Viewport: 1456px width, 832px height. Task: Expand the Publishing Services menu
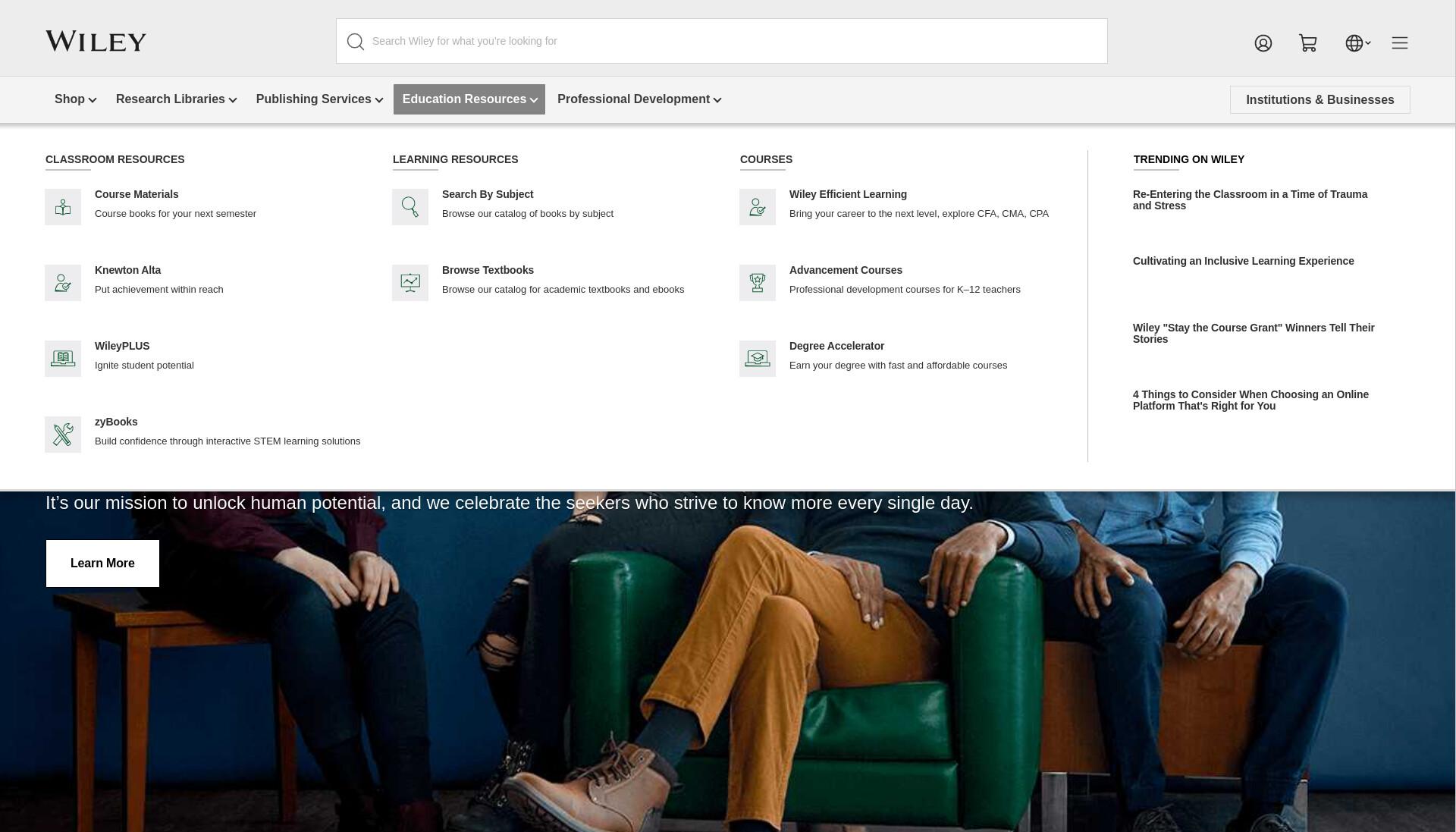click(319, 99)
